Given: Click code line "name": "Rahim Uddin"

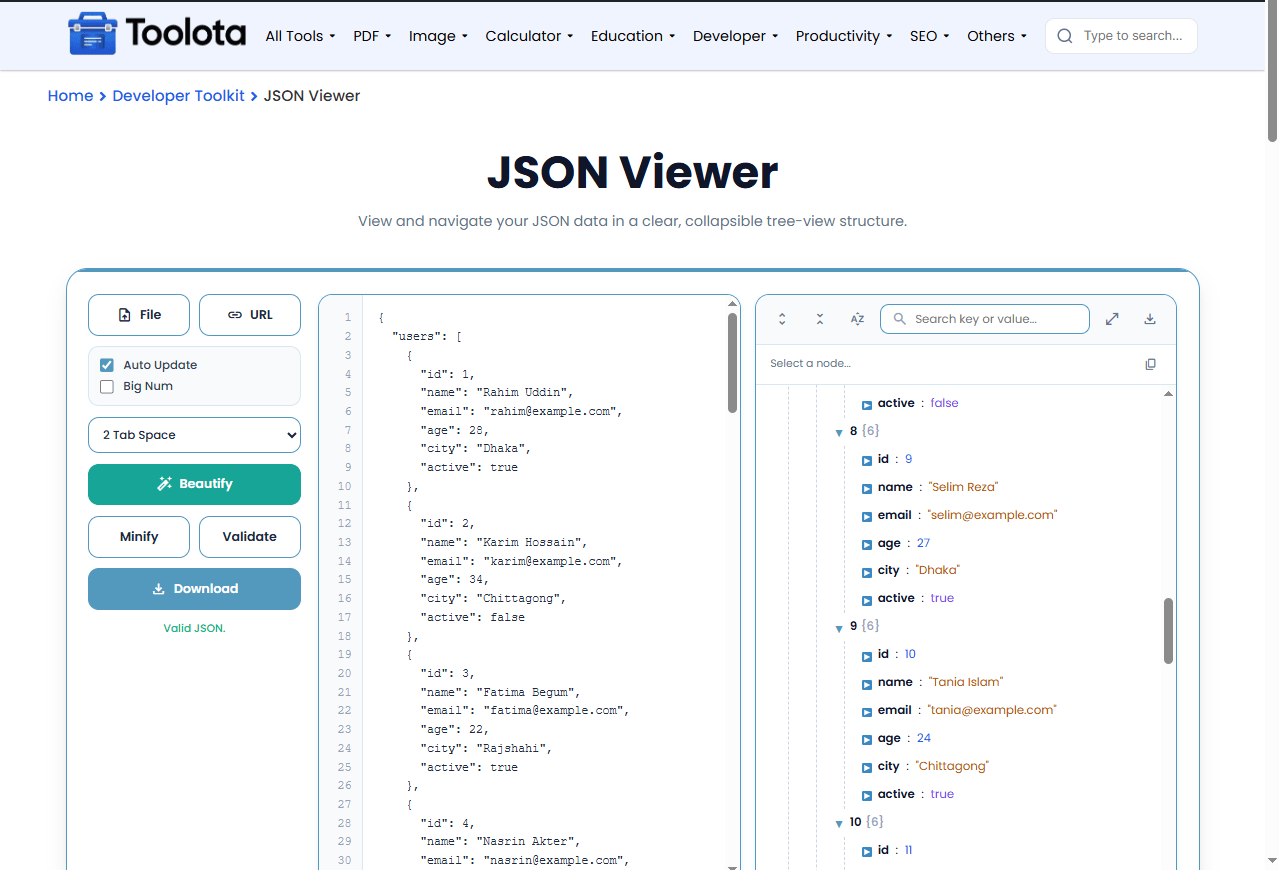Looking at the screenshot, I should (498, 392).
